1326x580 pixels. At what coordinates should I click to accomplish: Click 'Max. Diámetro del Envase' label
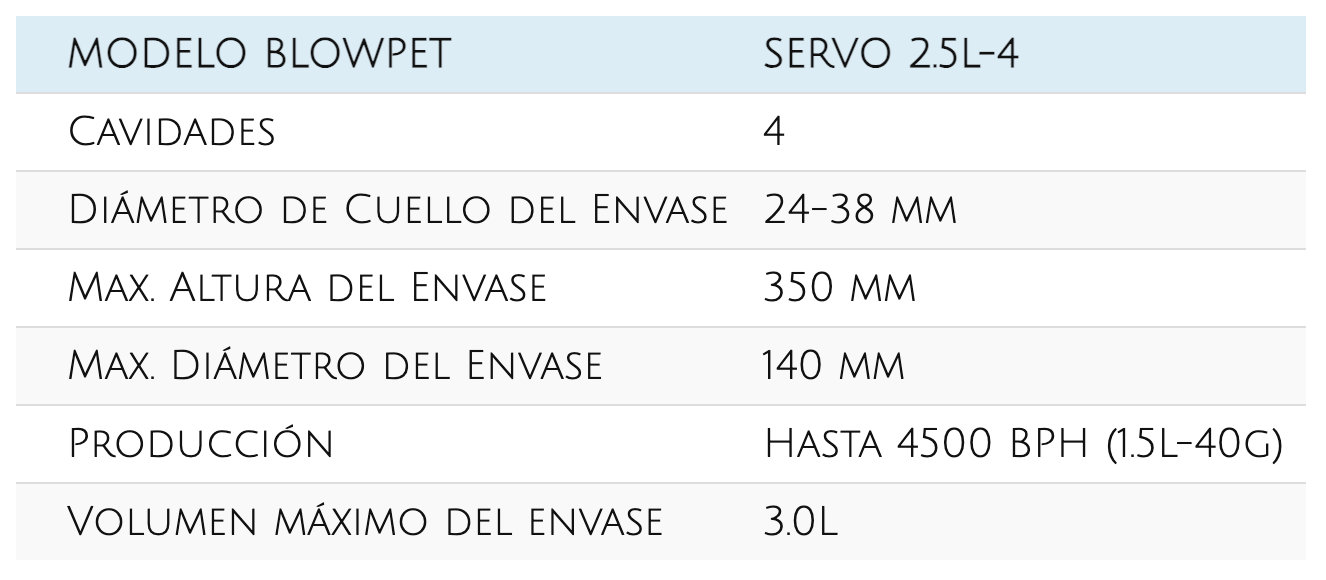coord(333,366)
